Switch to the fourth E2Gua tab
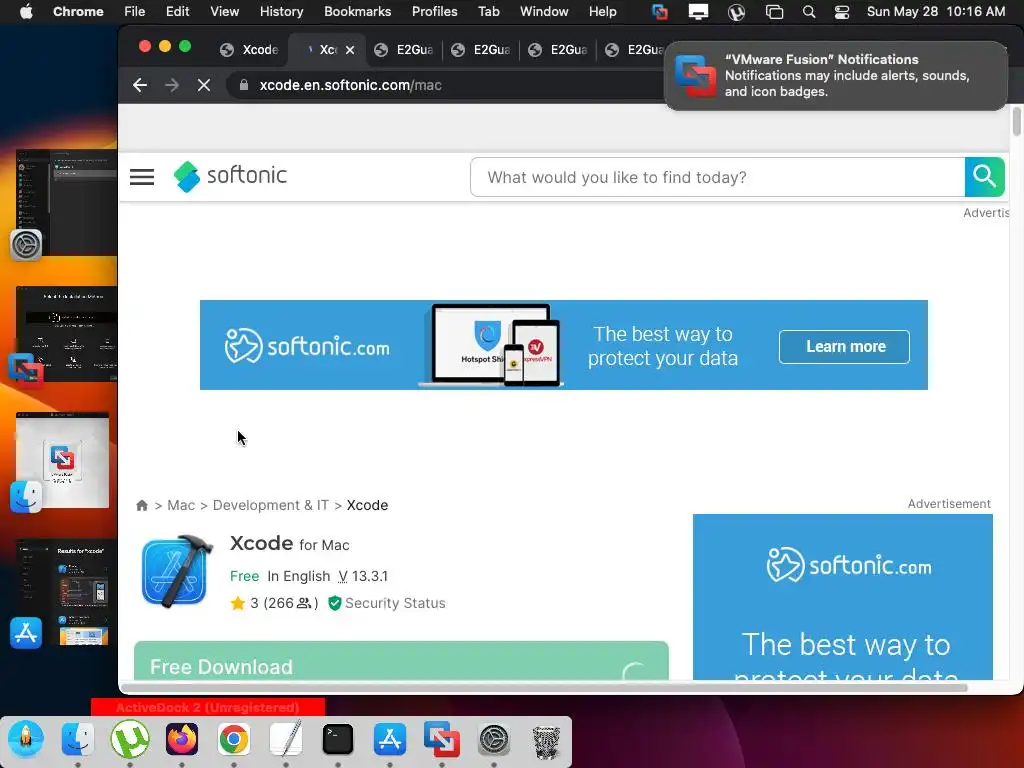This screenshot has height=768, width=1024. 633,50
